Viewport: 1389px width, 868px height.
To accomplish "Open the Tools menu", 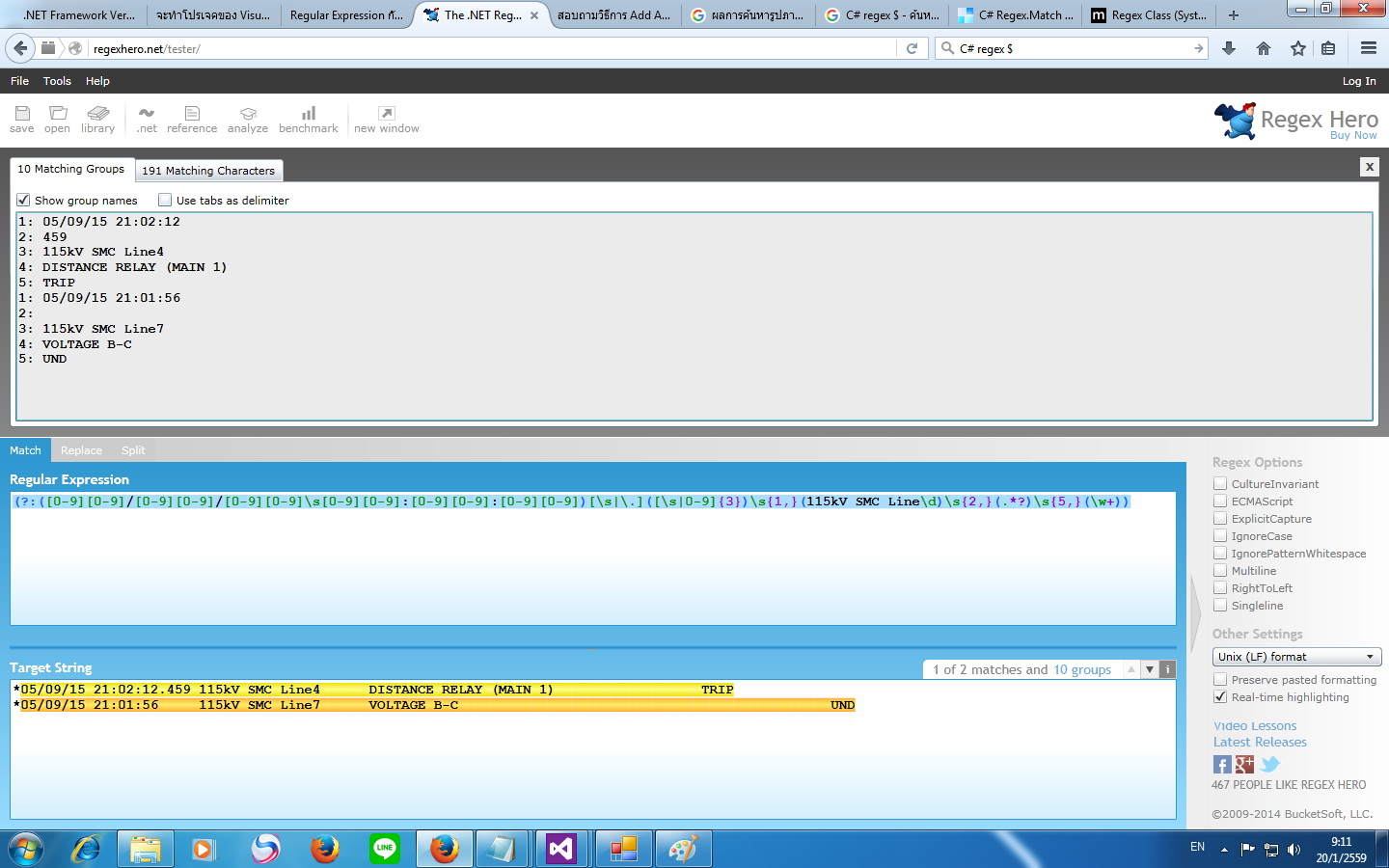I will 57,81.
